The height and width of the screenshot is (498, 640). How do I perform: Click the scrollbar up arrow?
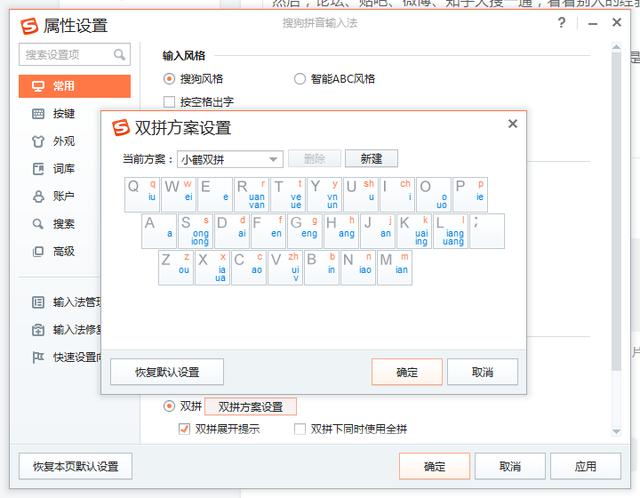[616, 47]
